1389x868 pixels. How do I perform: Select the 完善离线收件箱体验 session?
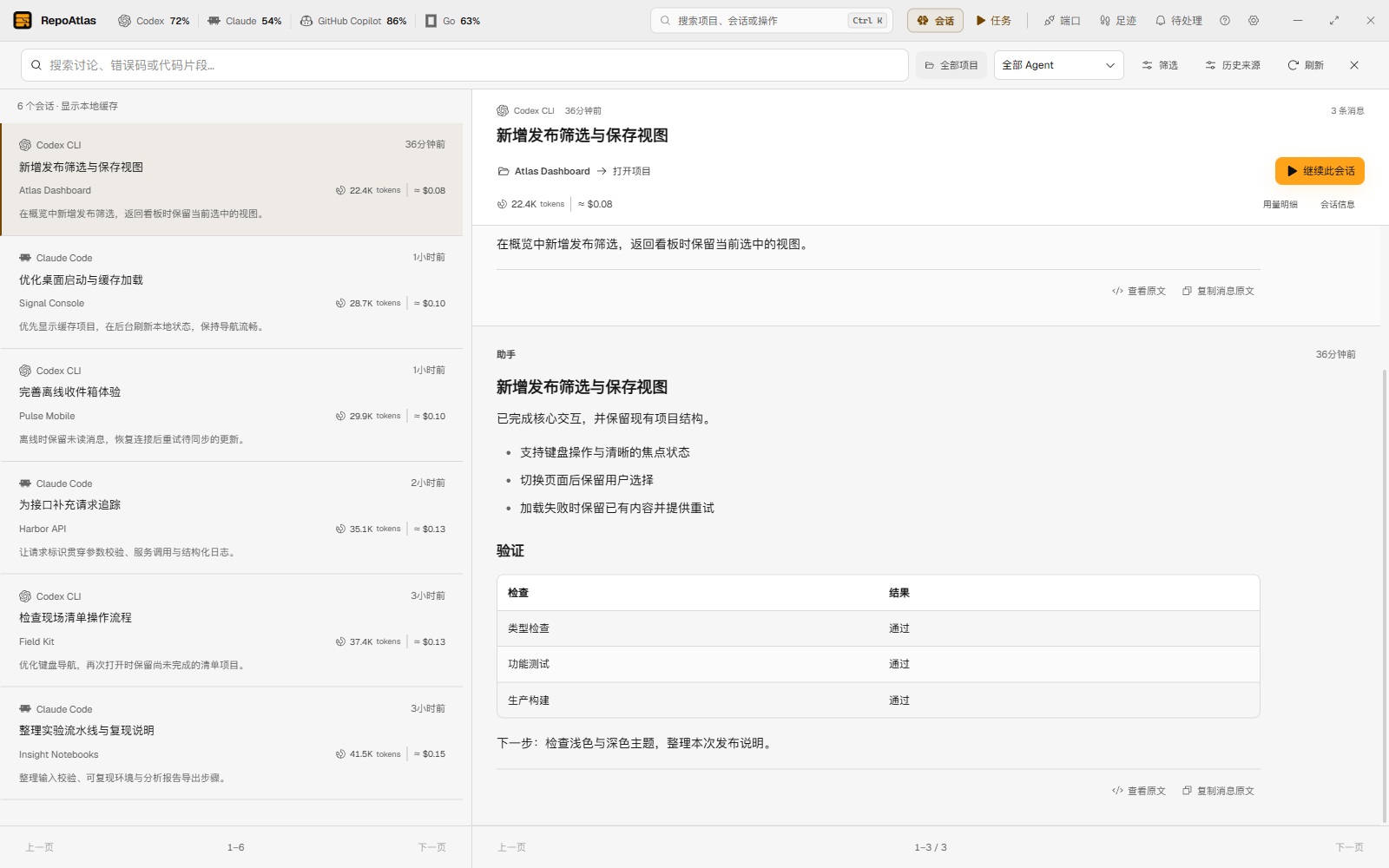[x=232, y=405]
